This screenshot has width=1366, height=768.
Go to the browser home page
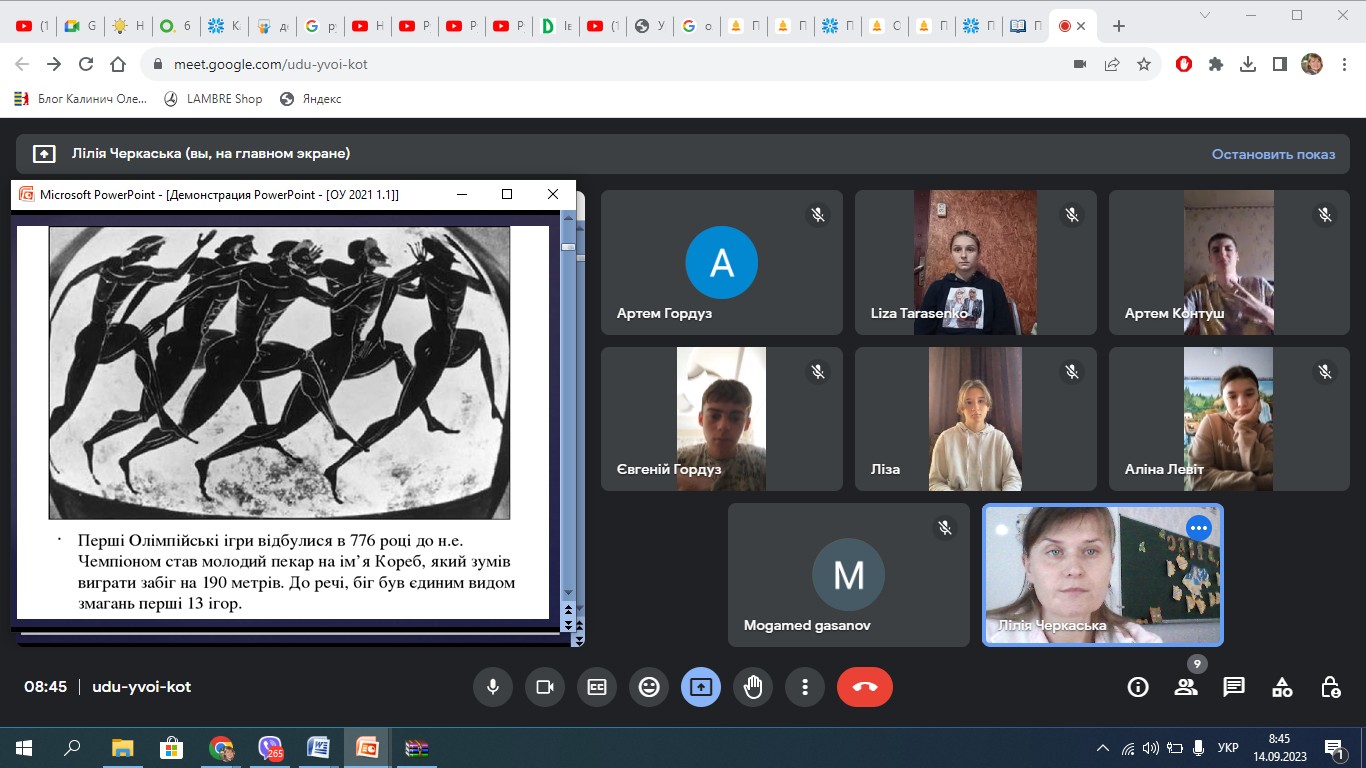(x=118, y=64)
